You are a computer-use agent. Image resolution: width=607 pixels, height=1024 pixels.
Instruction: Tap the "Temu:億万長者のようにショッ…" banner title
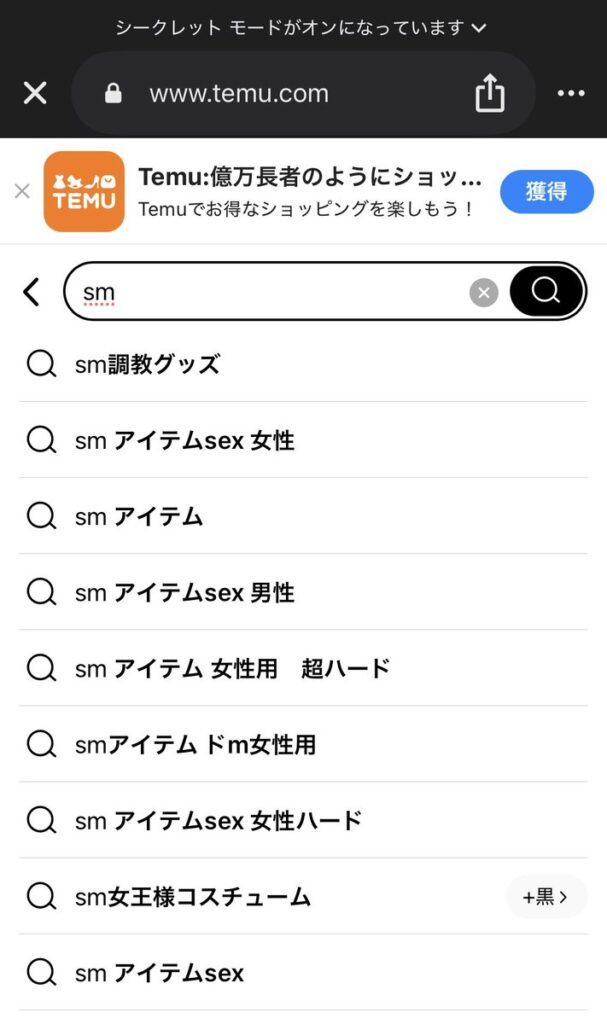(310, 178)
